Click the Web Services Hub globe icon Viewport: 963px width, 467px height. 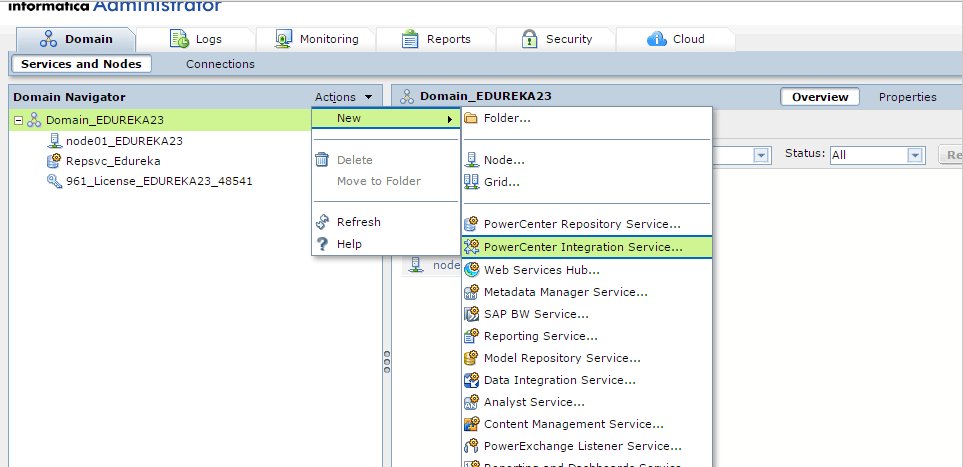tap(471, 269)
